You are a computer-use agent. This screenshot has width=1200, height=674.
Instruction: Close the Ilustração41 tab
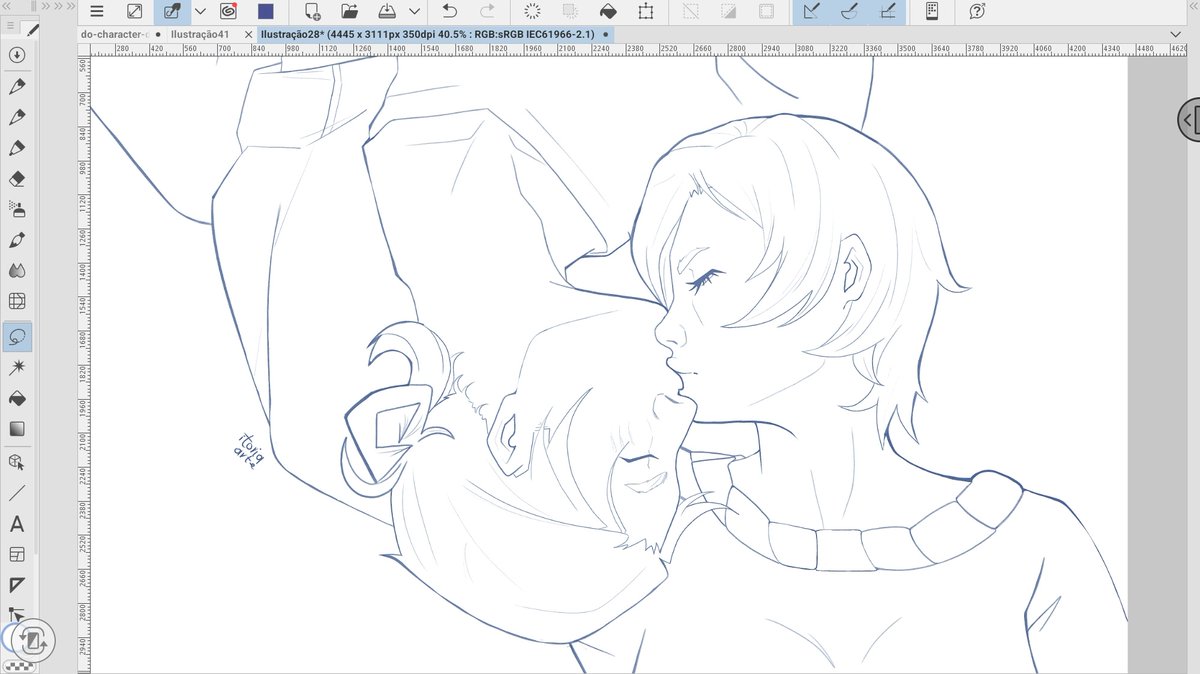(x=248, y=34)
